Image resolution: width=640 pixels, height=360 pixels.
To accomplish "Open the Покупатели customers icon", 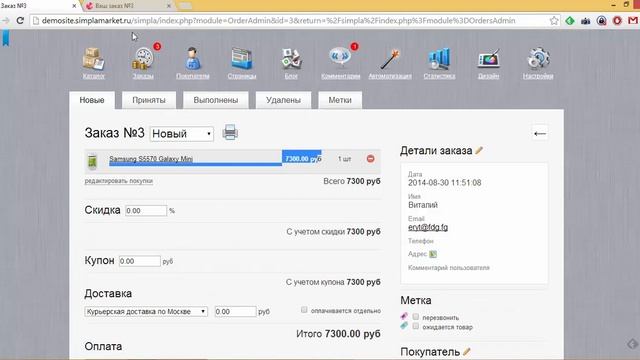I will click(192, 59).
